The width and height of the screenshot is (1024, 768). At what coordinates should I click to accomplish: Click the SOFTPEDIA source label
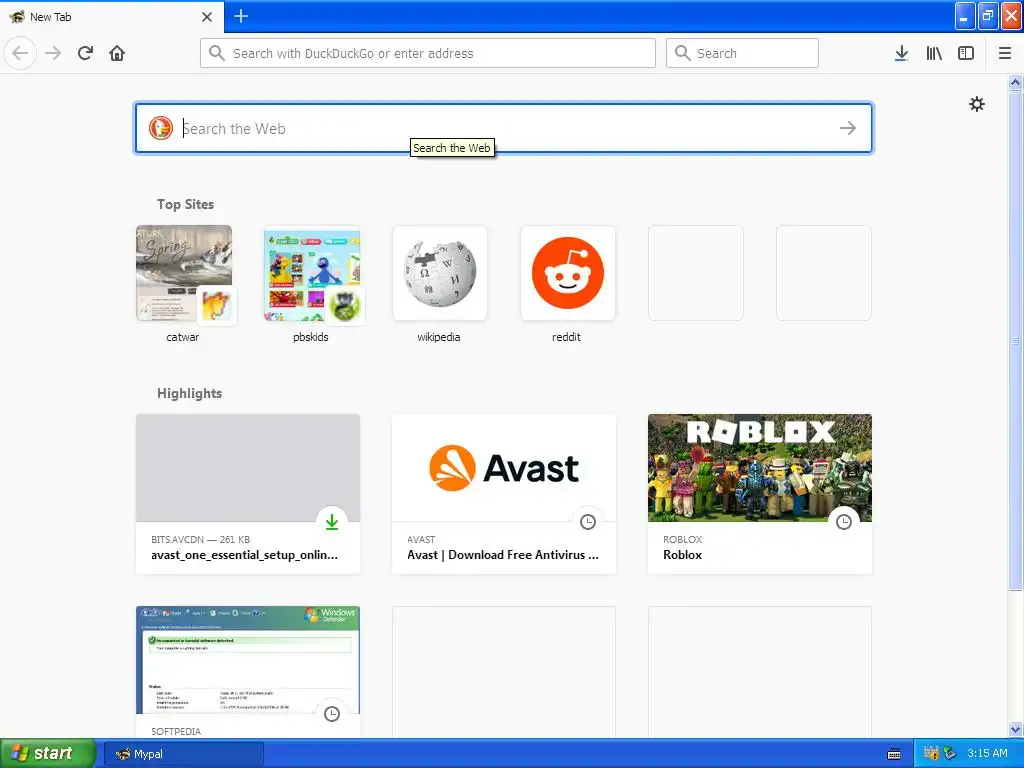point(176,731)
